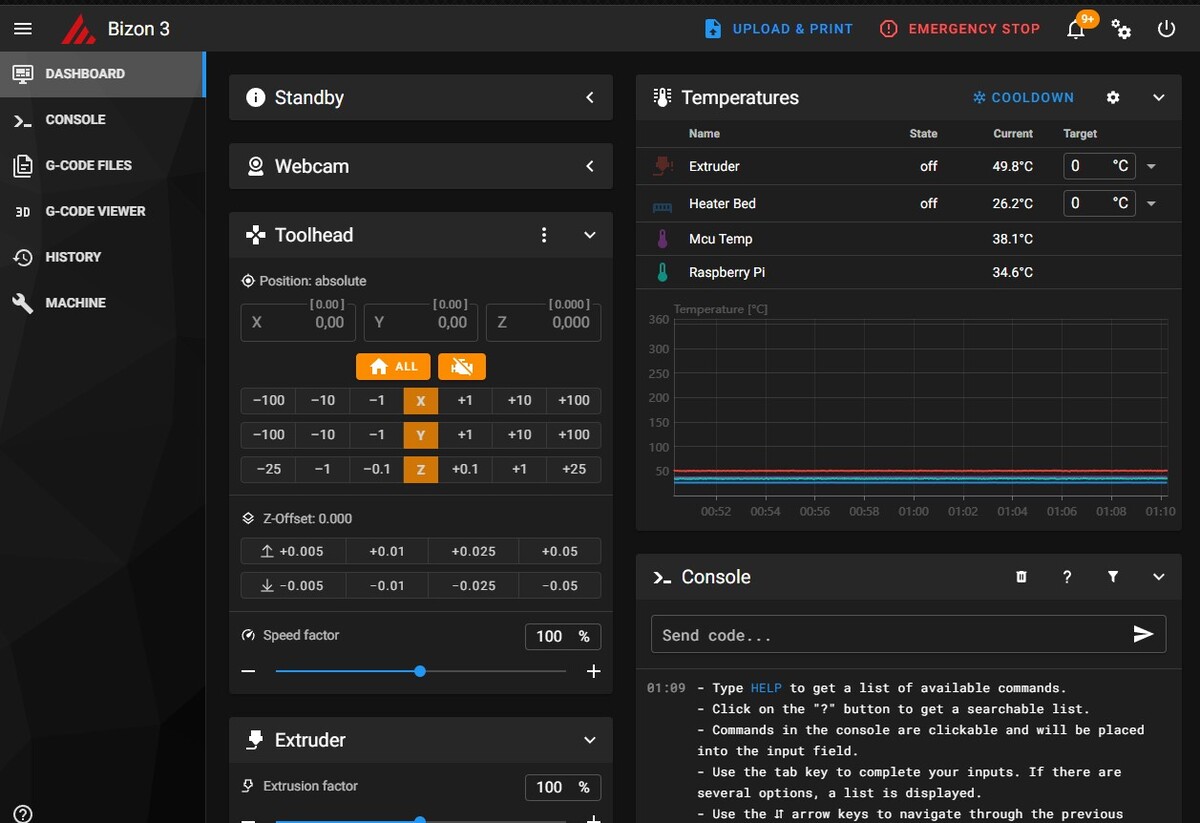1200x823 pixels.
Task: Send console command with arrow icon
Action: coord(1143,634)
